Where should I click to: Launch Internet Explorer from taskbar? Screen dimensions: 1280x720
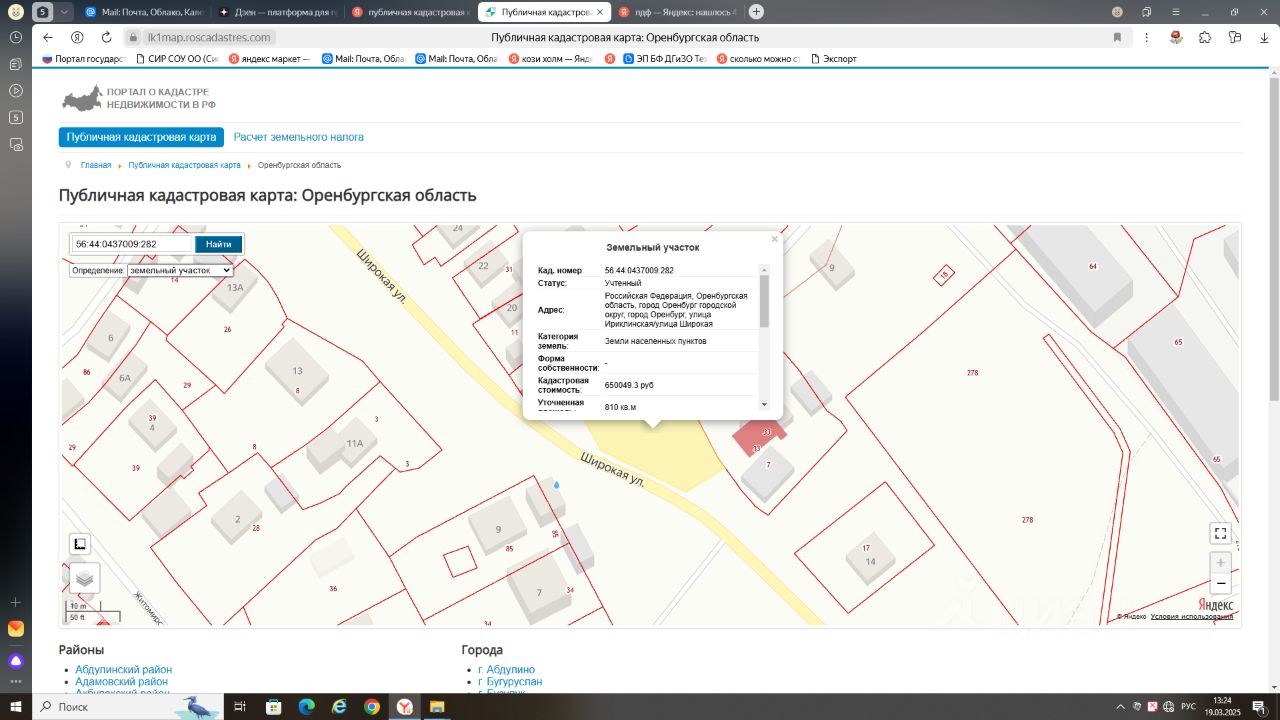339,707
